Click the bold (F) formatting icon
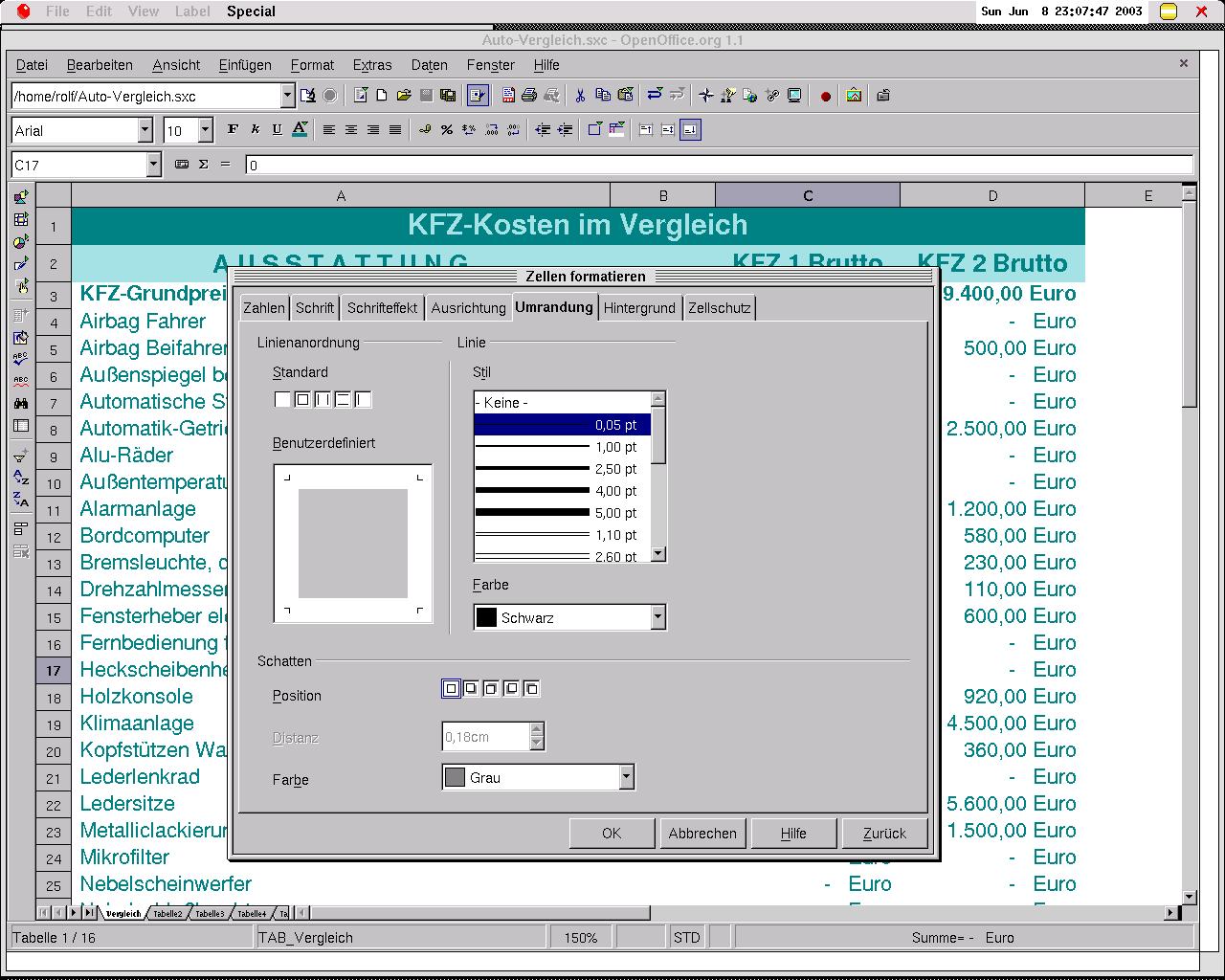This screenshot has width=1225, height=980. click(233, 129)
